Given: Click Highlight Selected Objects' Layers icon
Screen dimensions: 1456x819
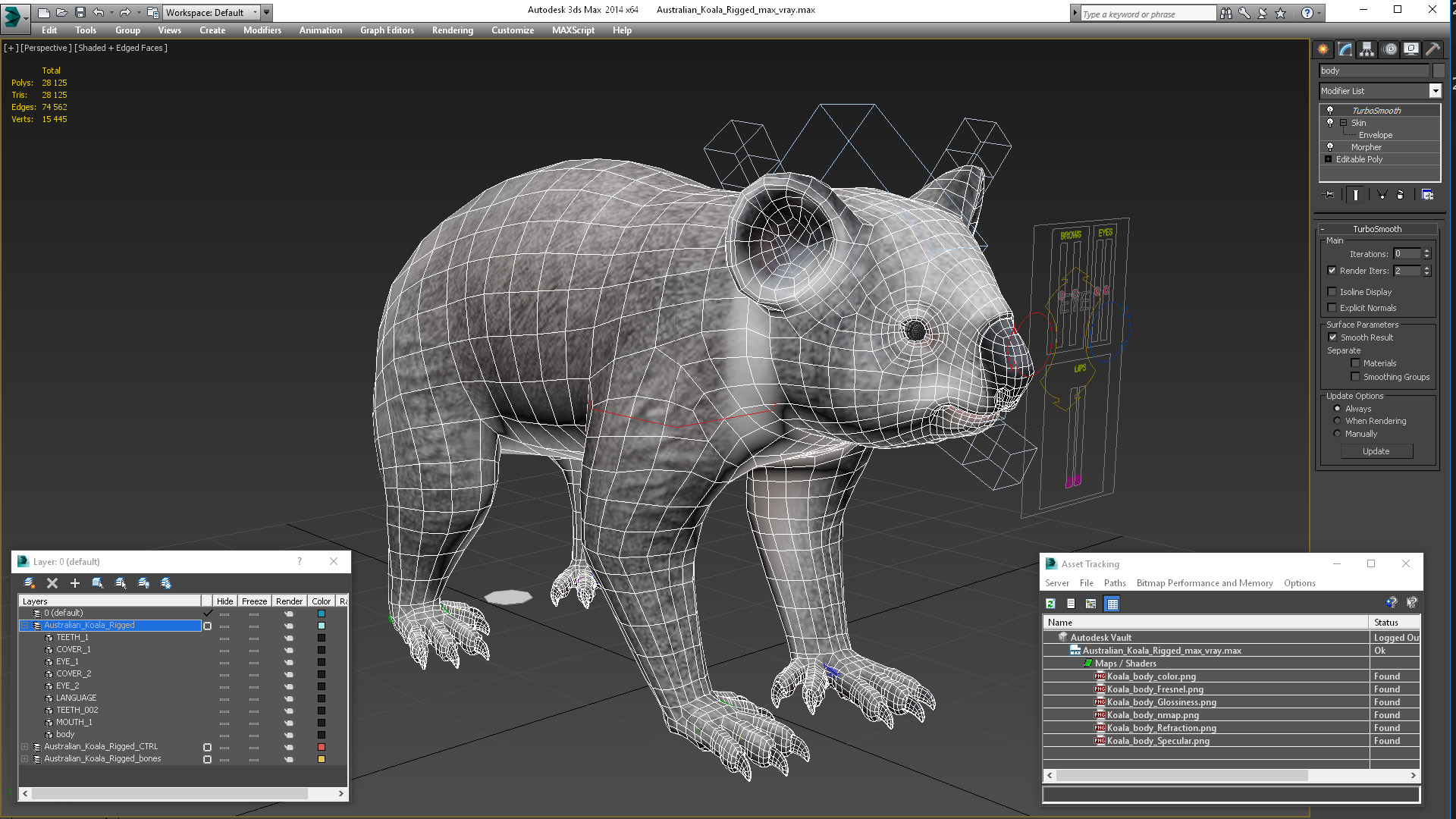Looking at the screenshot, I should point(121,583).
